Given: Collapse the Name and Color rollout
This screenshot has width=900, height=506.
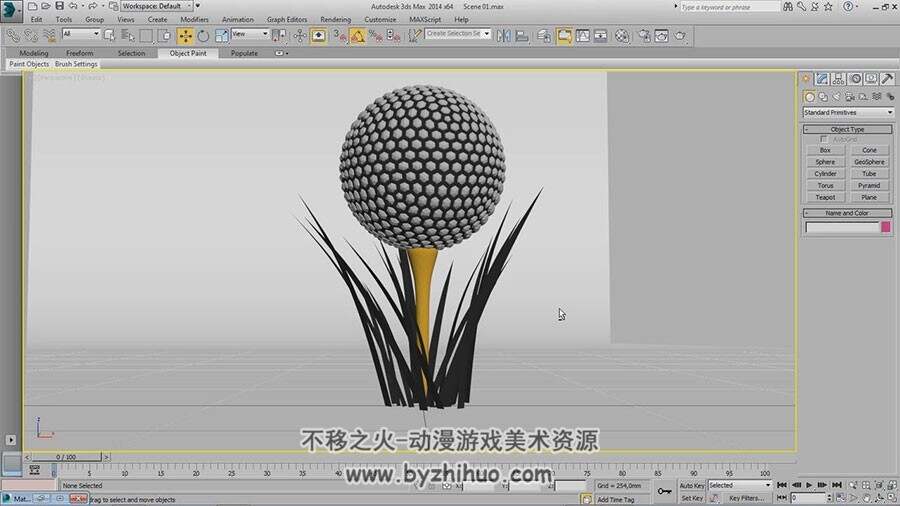Looking at the screenshot, I should coord(847,213).
